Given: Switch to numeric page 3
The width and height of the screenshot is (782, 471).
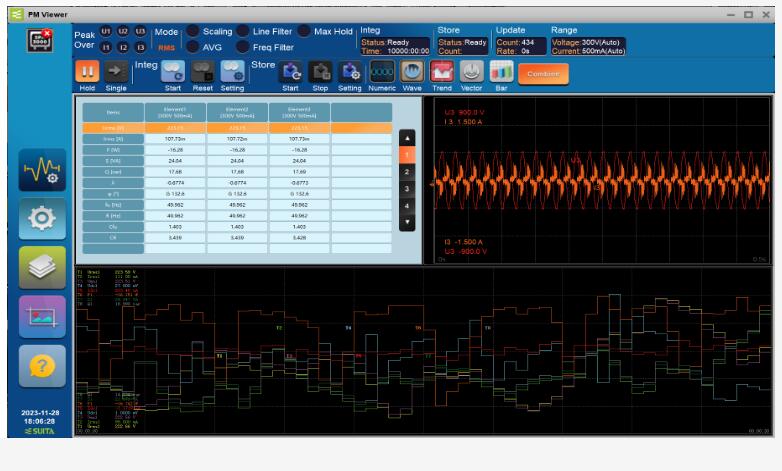Looking at the screenshot, I should tap(406, 189).
